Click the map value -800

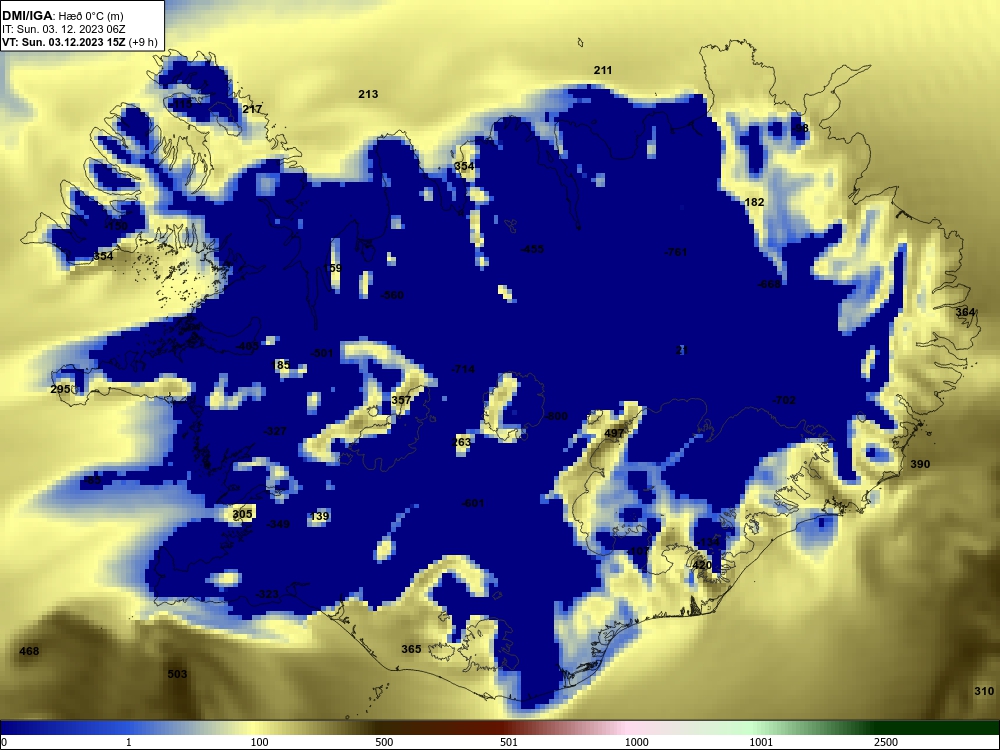pos(555,416)
